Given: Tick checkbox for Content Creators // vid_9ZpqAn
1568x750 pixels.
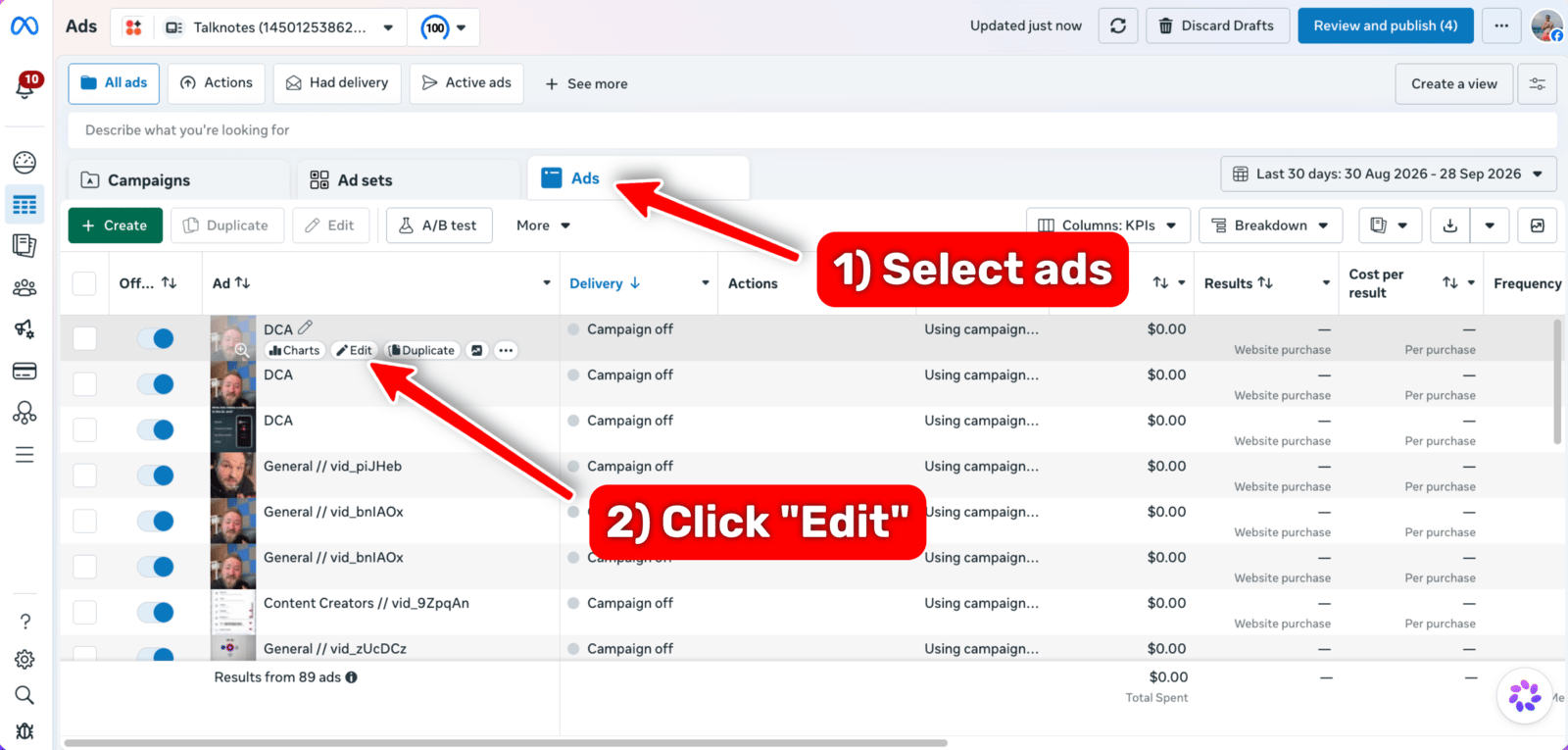Looking at the screenshot, I should tap(84, 613).
